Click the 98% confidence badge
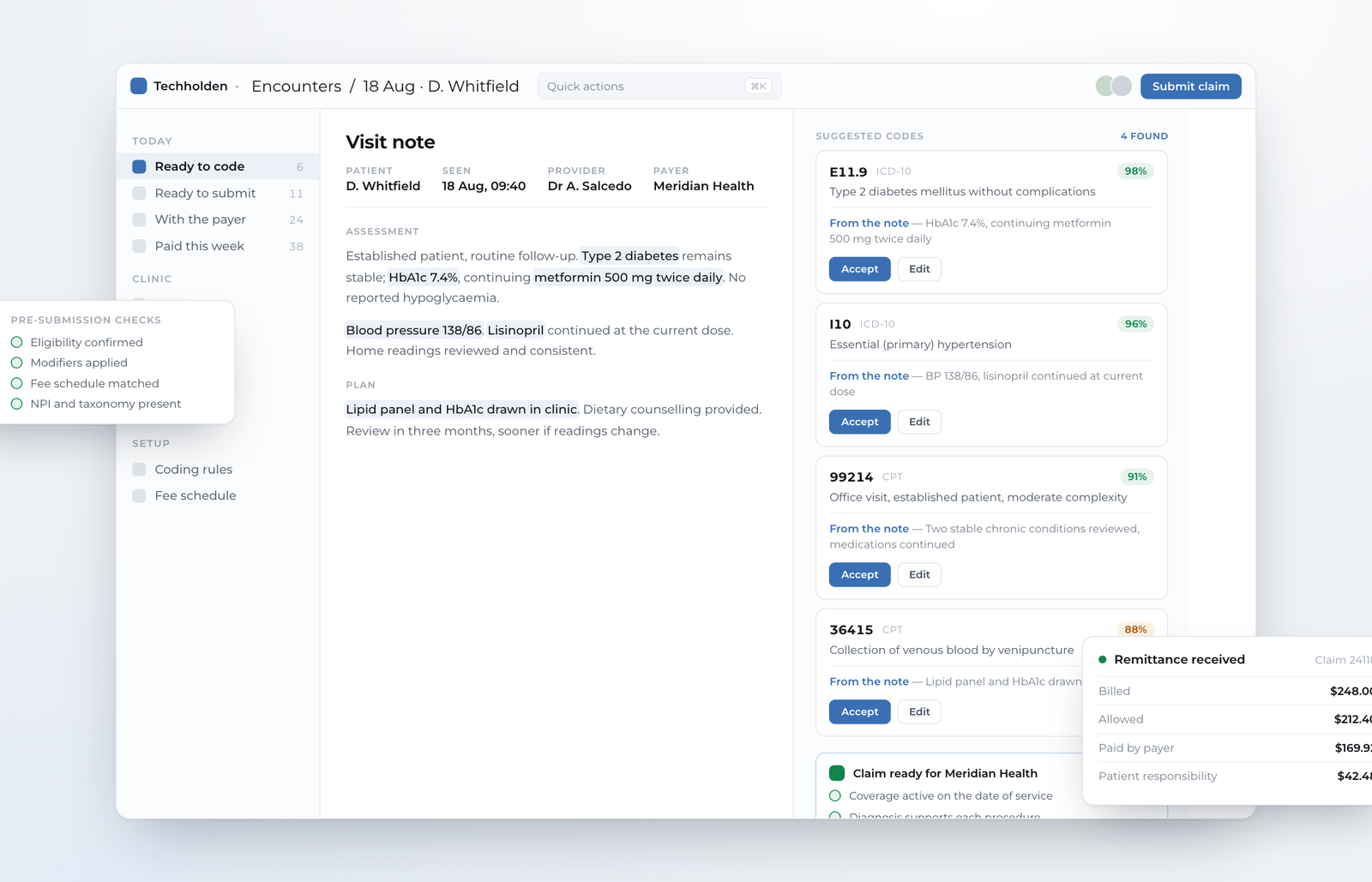 pos(1135,171)
